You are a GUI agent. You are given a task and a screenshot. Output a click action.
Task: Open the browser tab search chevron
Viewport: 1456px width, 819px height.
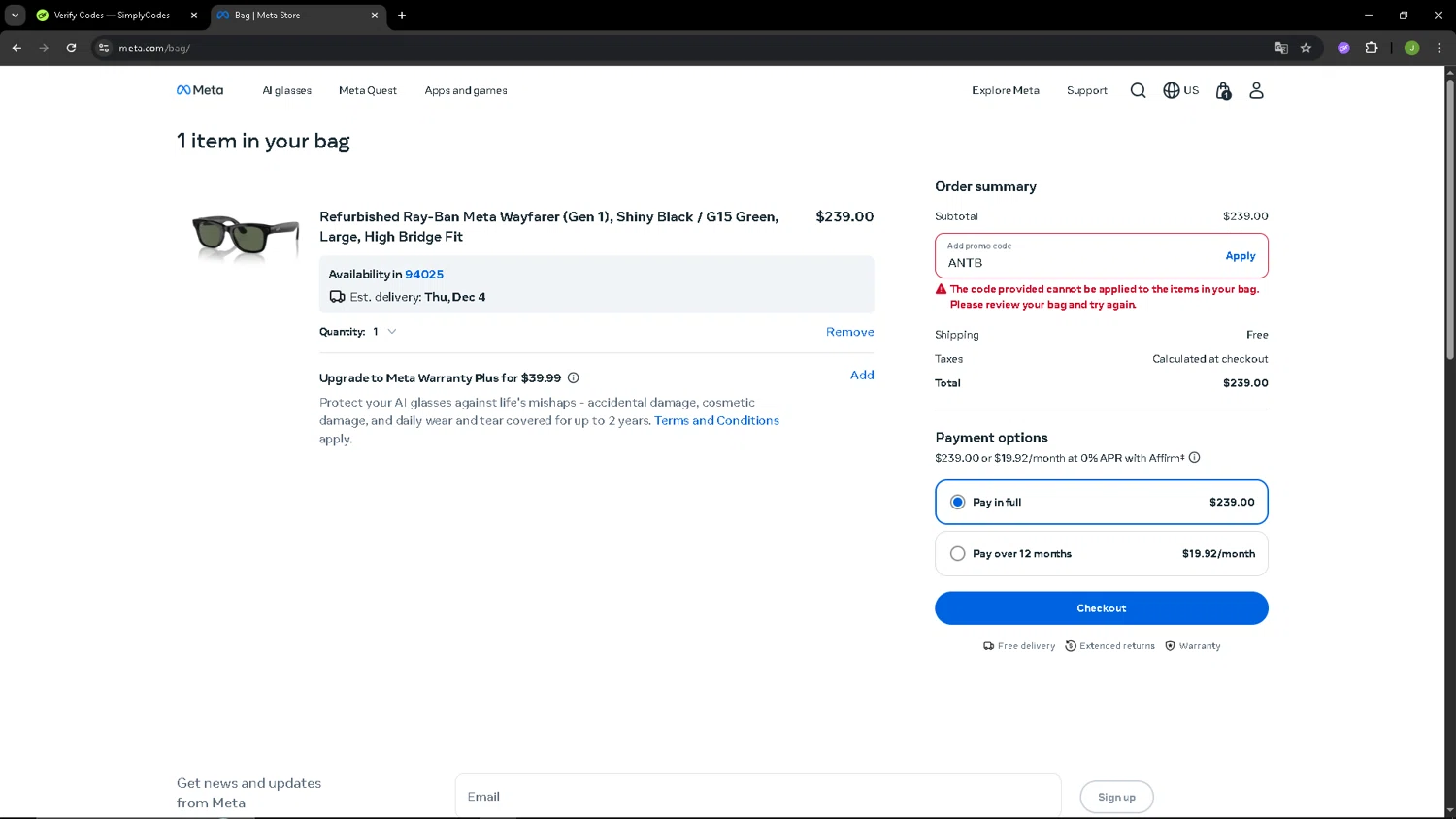pyautogui.click(x=15, y=16)
